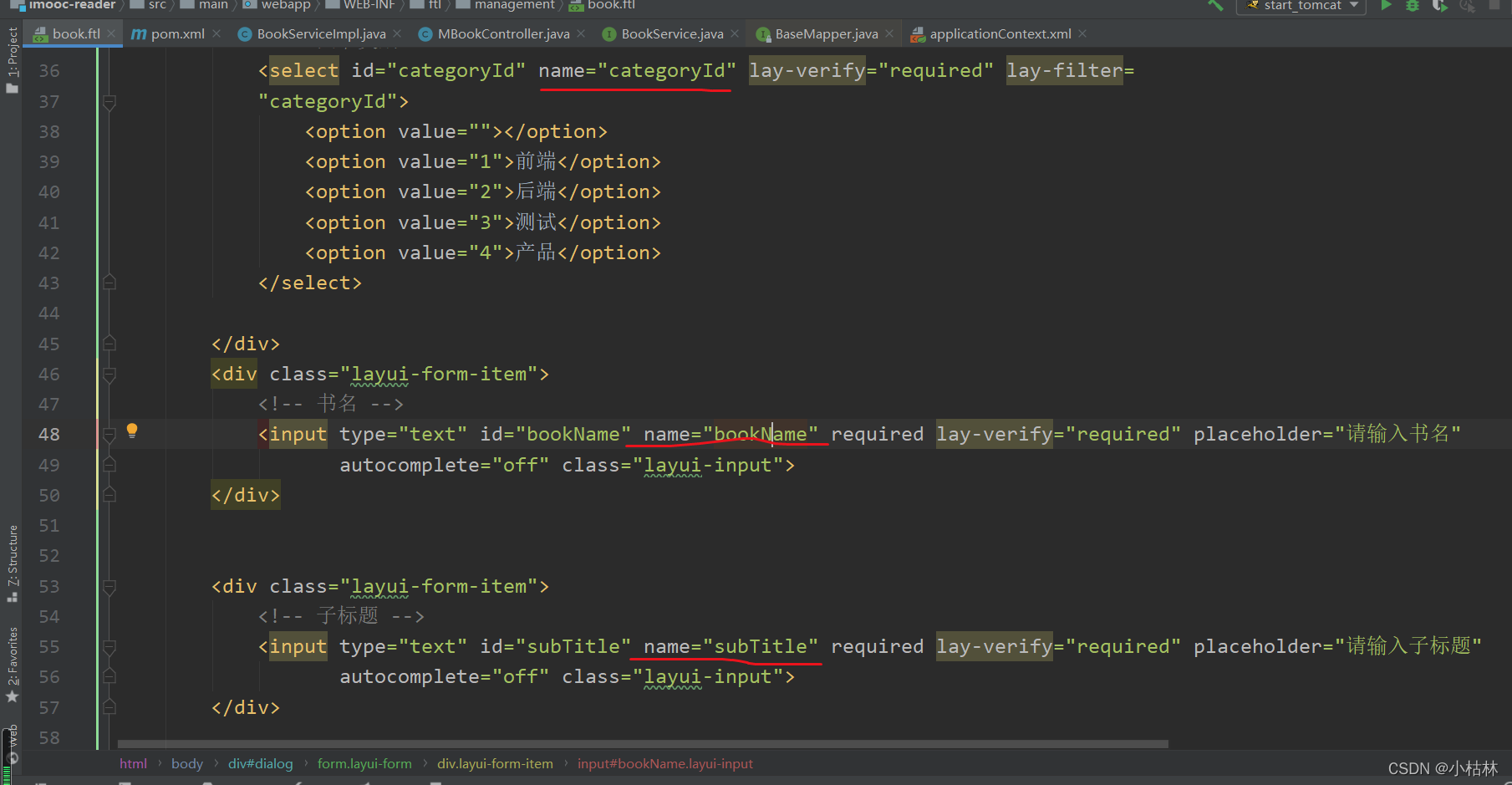The width and height of the screenshot is (1512, 785).
Task: Click webapp folder in navigation path
Action: pyautogui.click(x=285, y=5)
